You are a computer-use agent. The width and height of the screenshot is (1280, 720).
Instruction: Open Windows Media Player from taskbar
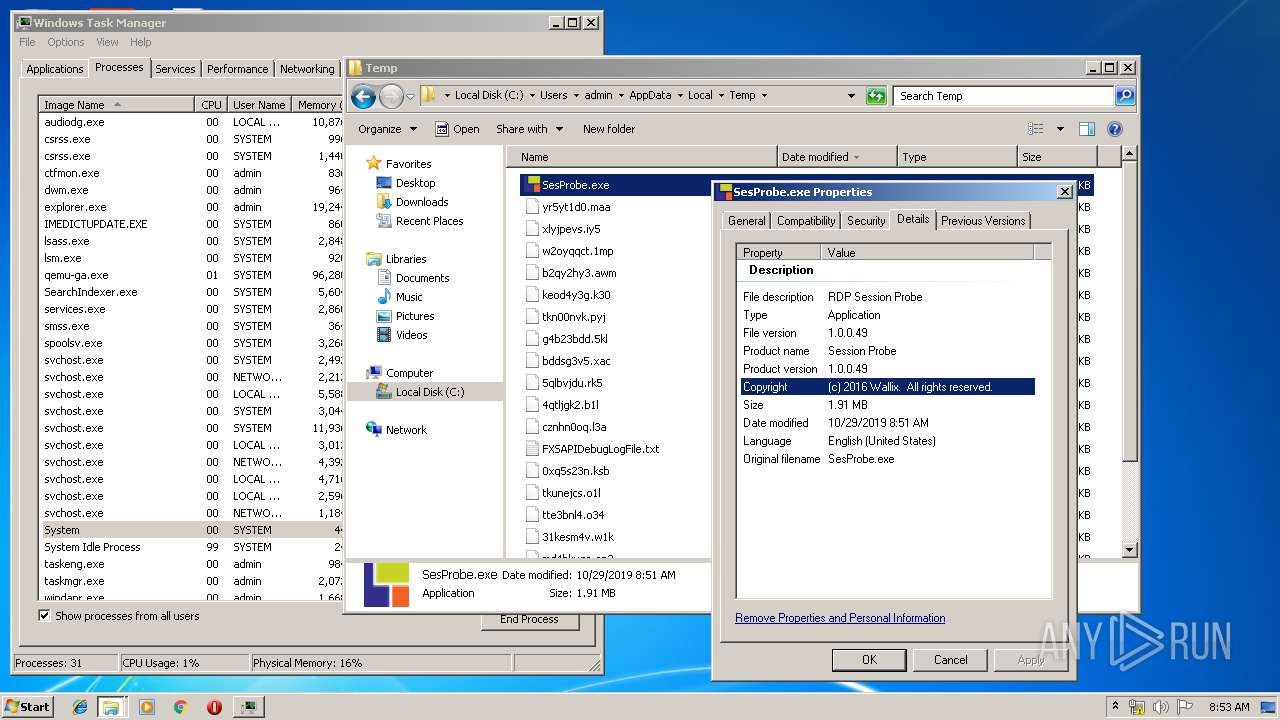147,707
